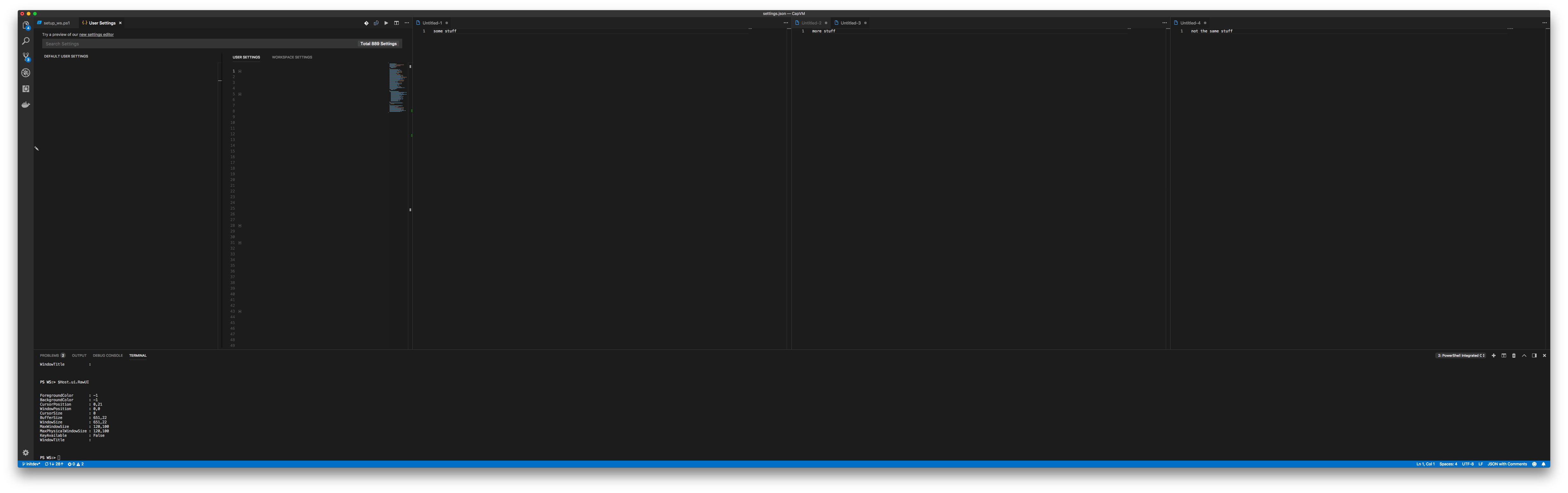Open the Search view
The image size is (1568, 493).
pyautogui.click(x=26, y=40)
